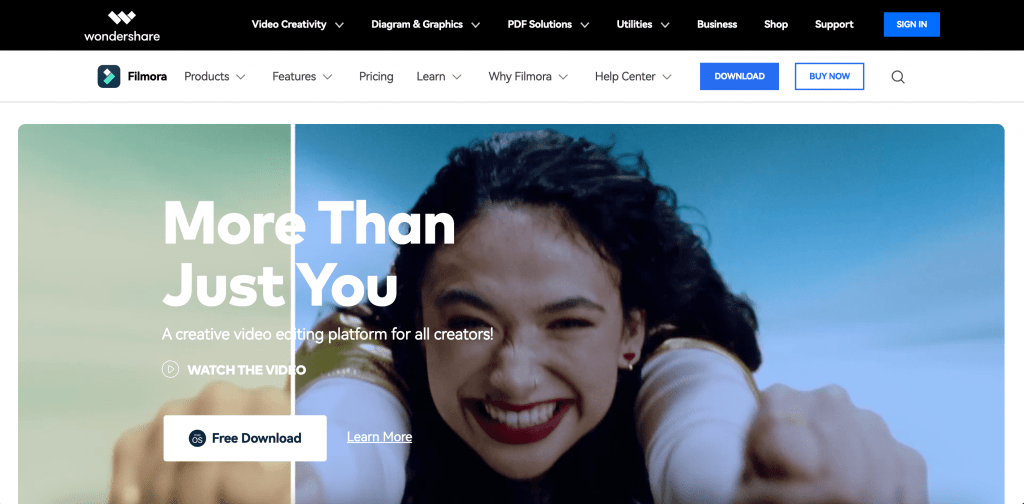Expand Why Filmora menu
Screen dimensions: 1024x504
click(x=528, y=76)
